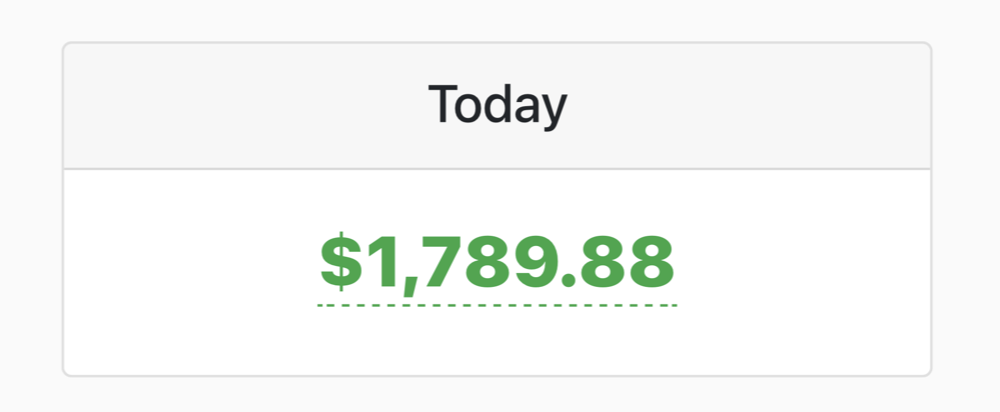This screenshot has width=1000, height=412.
Task: Click the white space below the dashed underline
Action: click(497, 340)
